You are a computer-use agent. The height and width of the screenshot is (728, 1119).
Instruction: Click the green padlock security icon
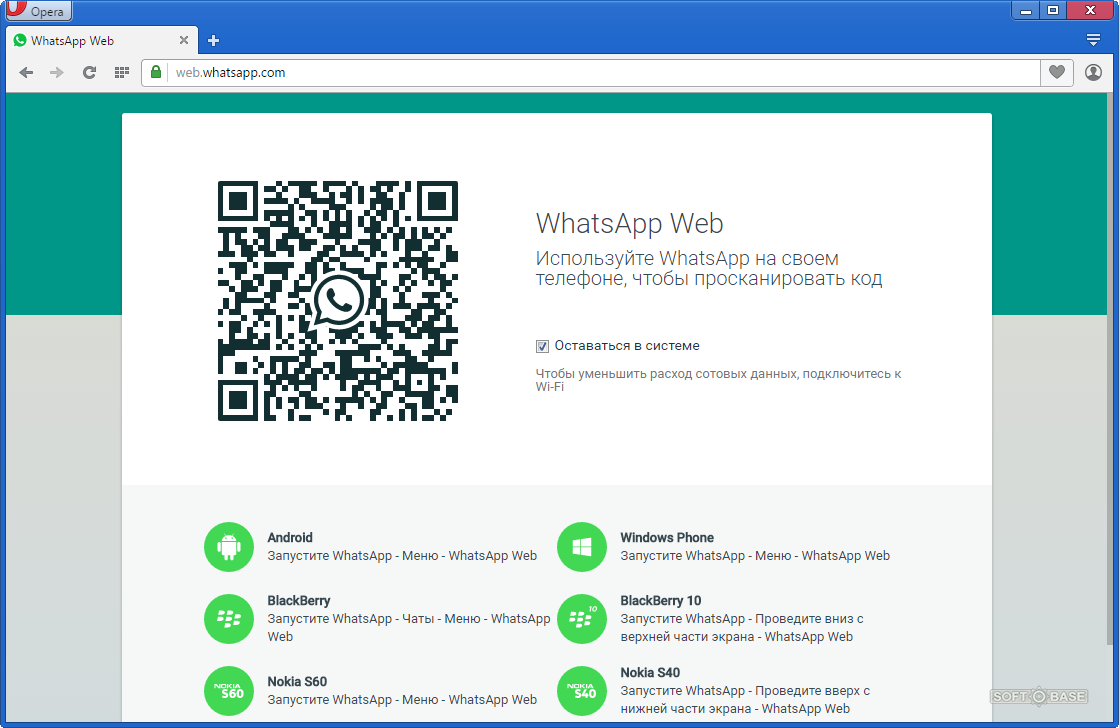pyautogui.click(x=156, y=72)
